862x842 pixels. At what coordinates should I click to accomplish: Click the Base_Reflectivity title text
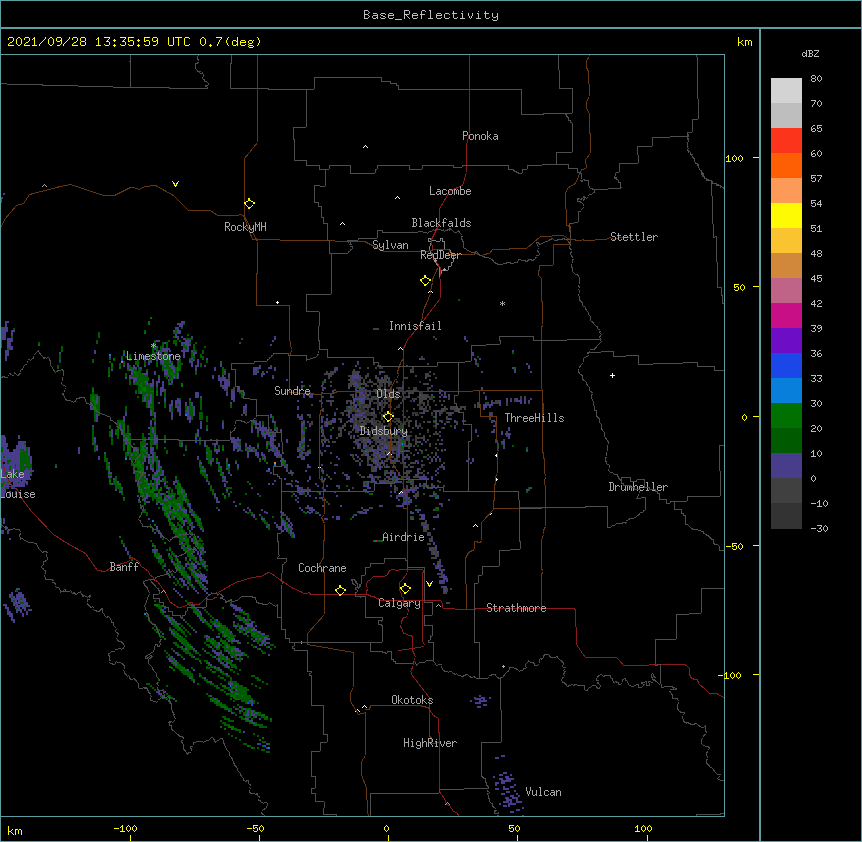tap(431, 15)
